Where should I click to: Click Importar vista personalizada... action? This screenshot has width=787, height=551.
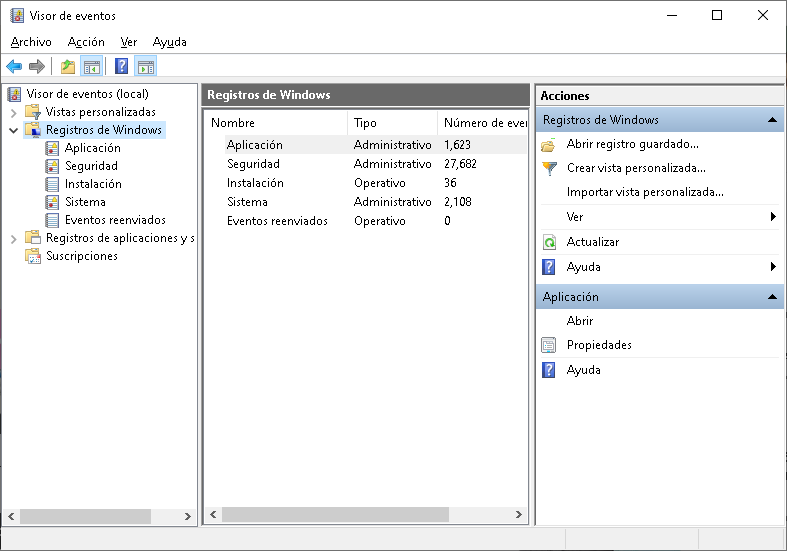tap(645, 192)
